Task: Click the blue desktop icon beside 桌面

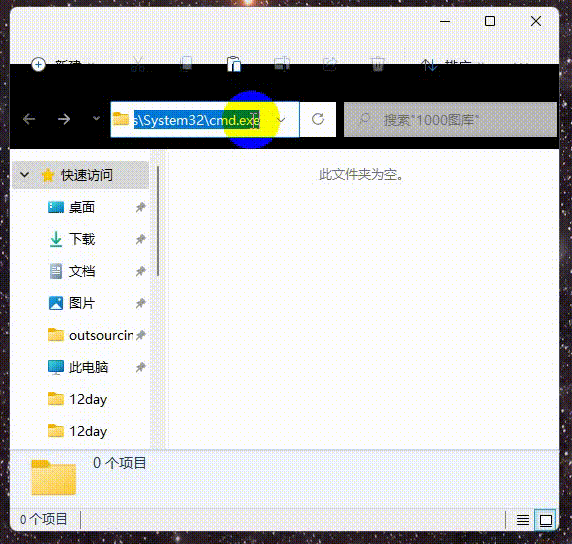Action: pos(56,207)
